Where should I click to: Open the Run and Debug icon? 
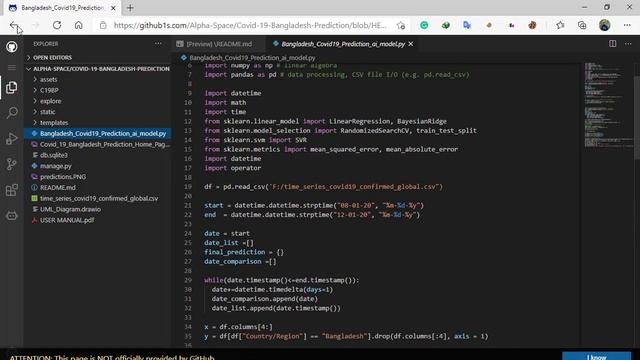tap(11, 139)
